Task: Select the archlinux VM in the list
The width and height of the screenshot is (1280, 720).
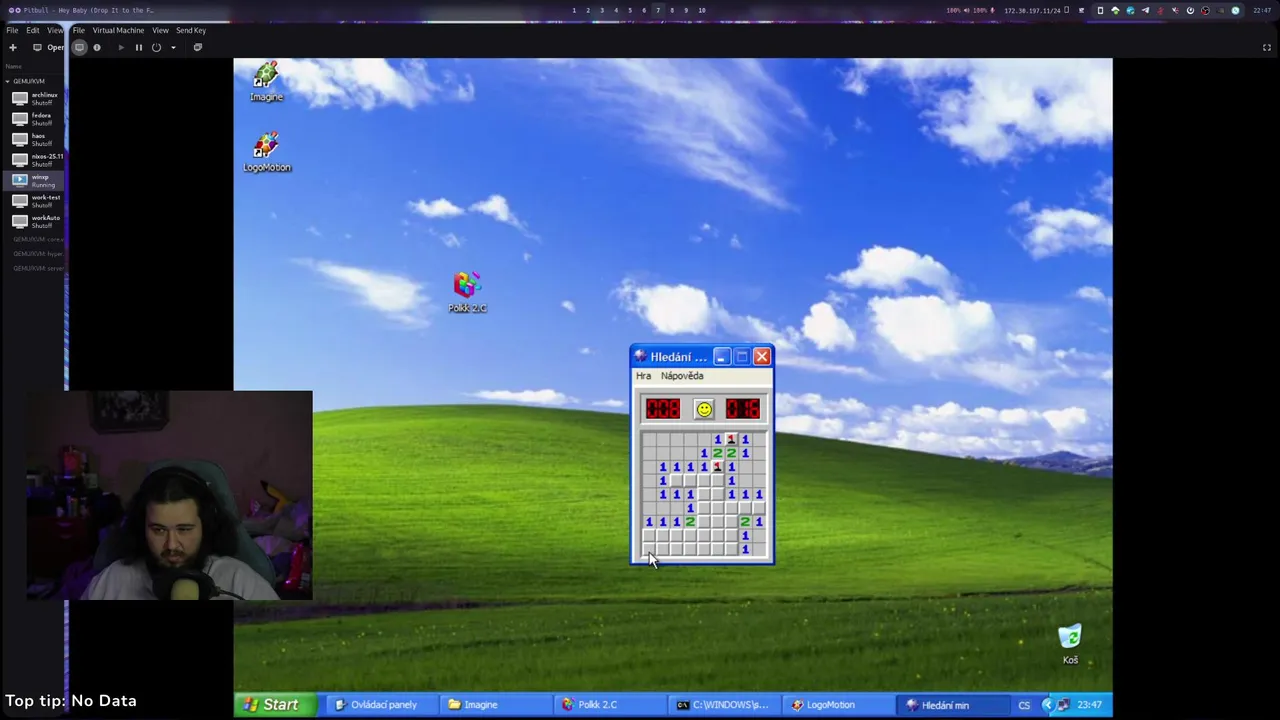Action: 35,98
